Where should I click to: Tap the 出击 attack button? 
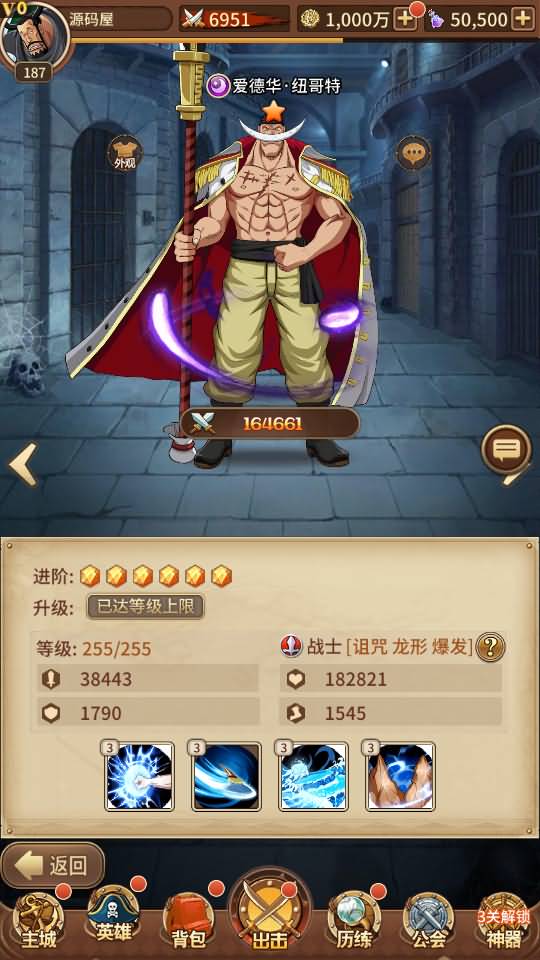(x=269, y=912)
